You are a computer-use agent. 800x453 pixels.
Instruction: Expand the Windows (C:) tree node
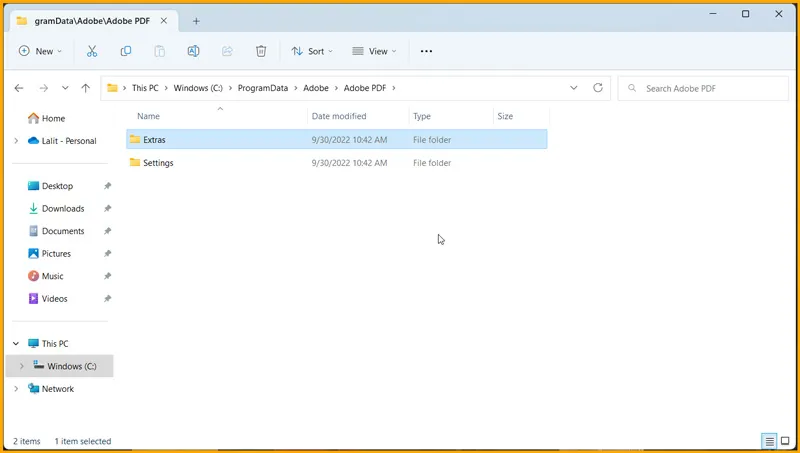21,366
